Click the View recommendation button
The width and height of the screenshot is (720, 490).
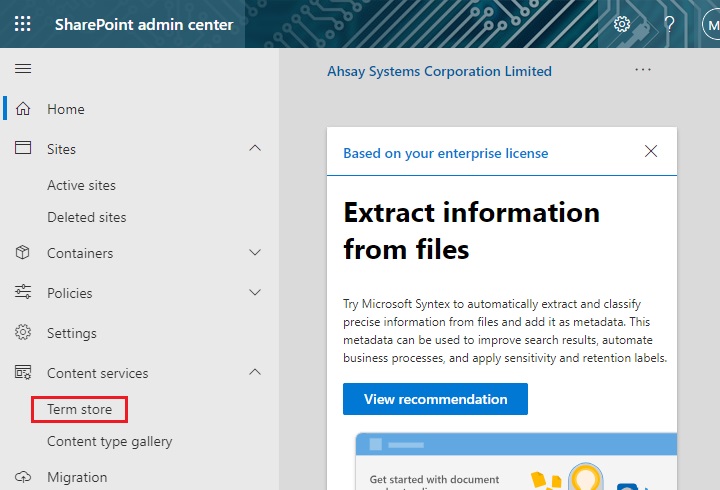[435, 399]
